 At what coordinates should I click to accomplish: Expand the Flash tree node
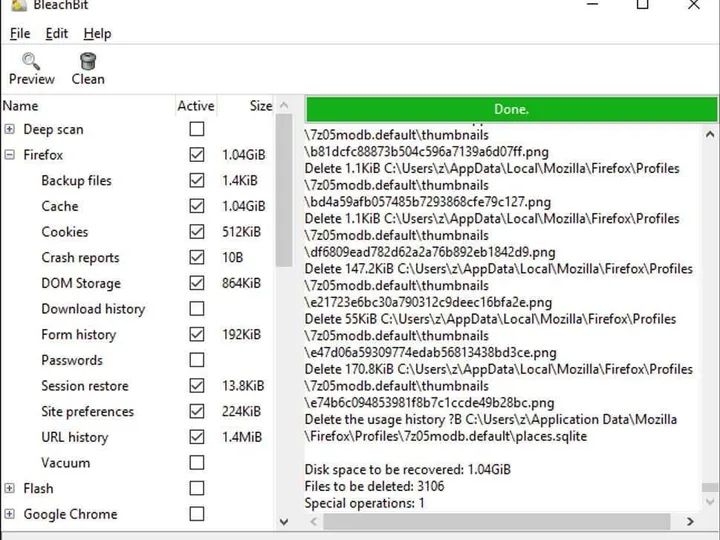[x=9, y=488]
